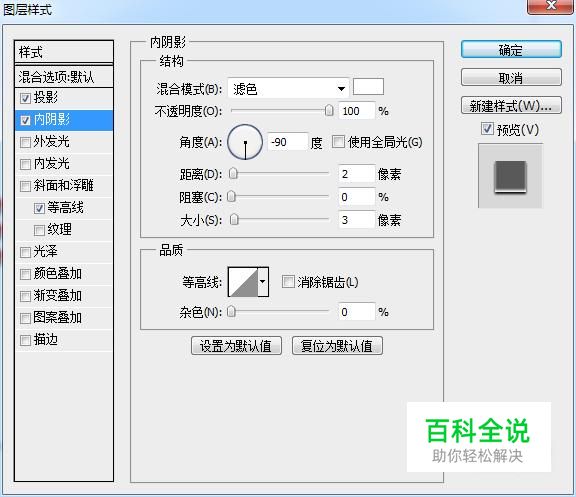Uncheck the 内阴影 checkbox
This screenshot has width=576, height=497.
click(25, 120)
